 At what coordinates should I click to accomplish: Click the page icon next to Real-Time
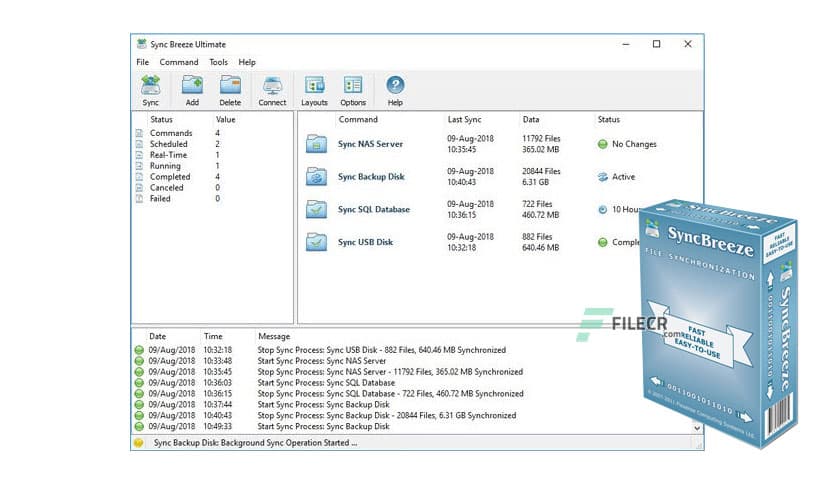coord(139,155)
